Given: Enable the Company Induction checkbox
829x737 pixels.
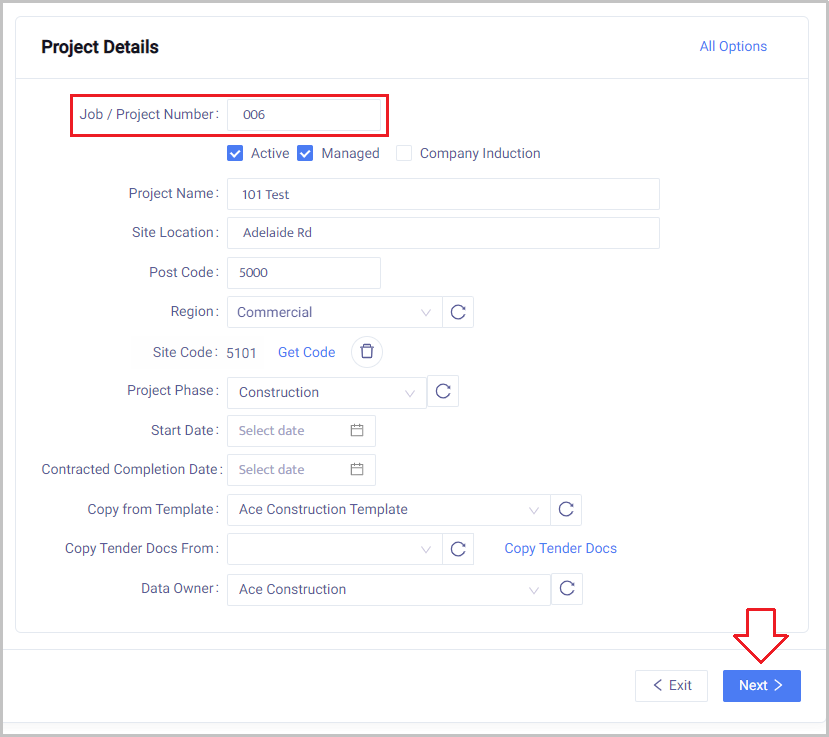Looking at the screenshot, I should (404, 154).
